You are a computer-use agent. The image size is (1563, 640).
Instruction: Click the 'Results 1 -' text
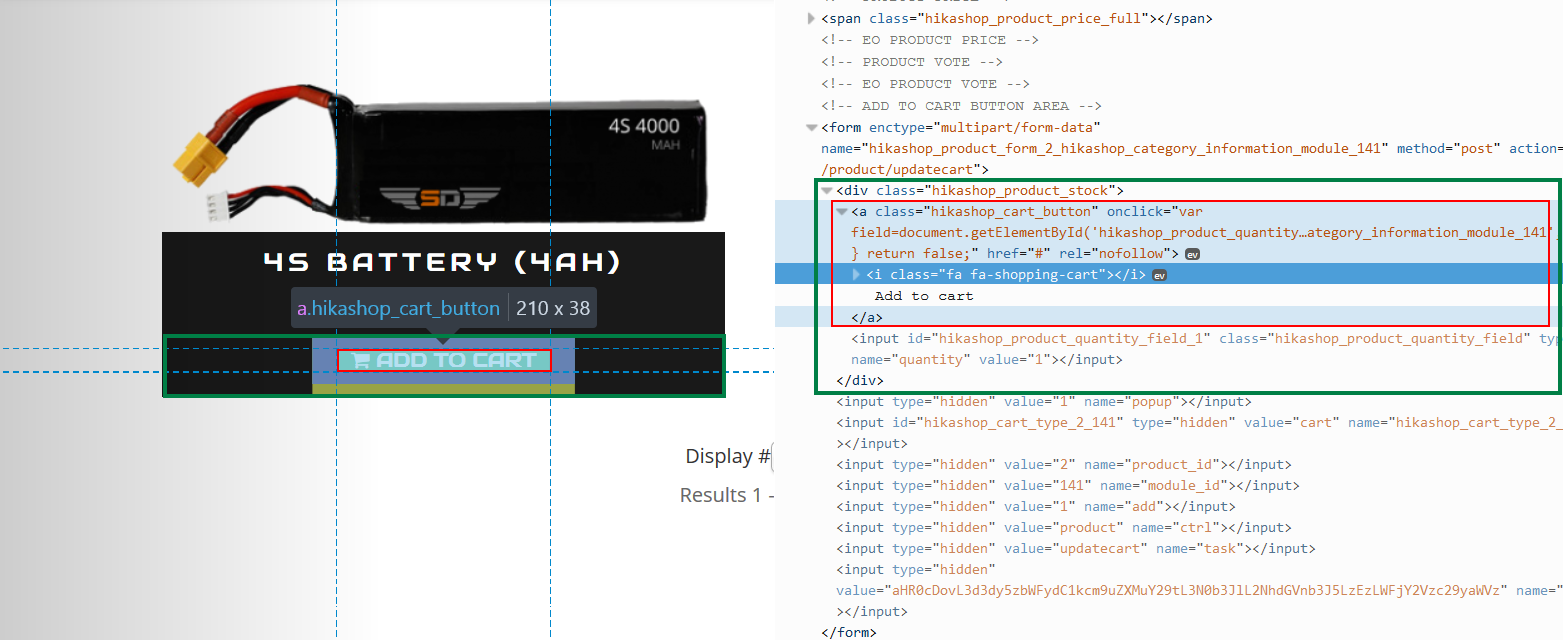tap(727, 496)
